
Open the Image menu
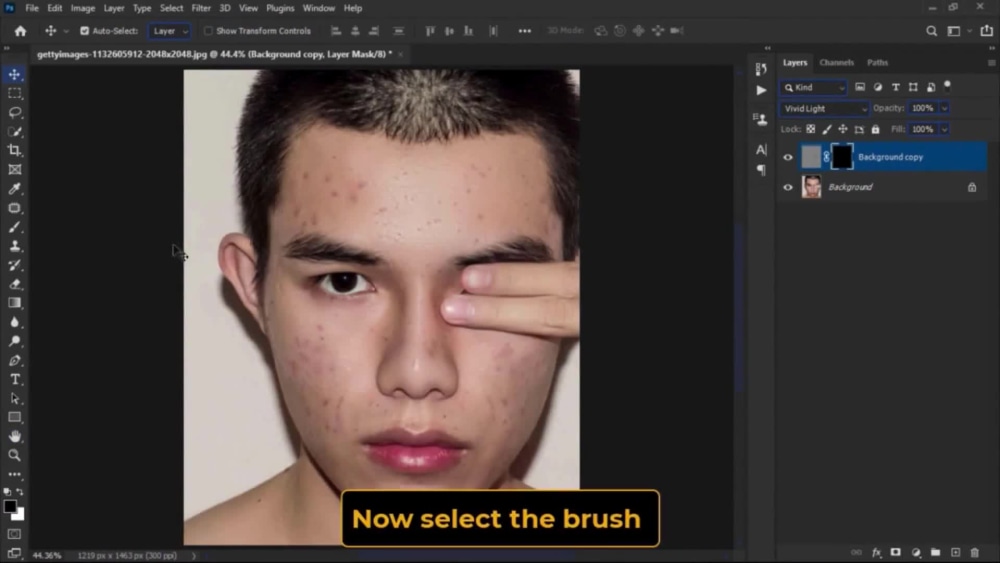[83, 8]
